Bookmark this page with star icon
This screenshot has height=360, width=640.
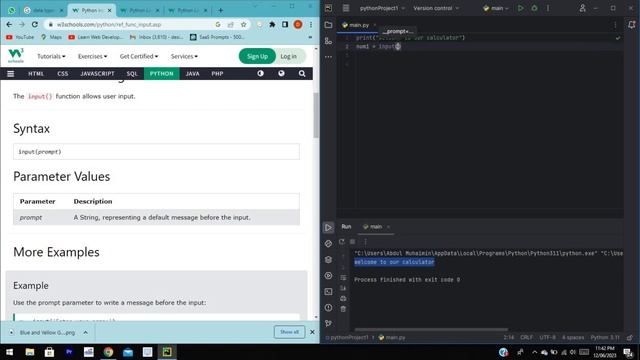coord(243,24)
